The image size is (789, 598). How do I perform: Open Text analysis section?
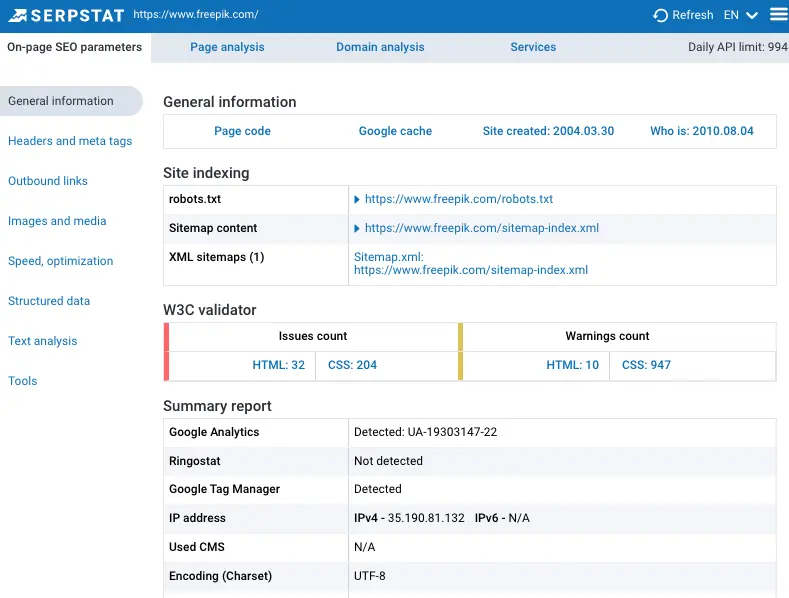coord(42,341)
